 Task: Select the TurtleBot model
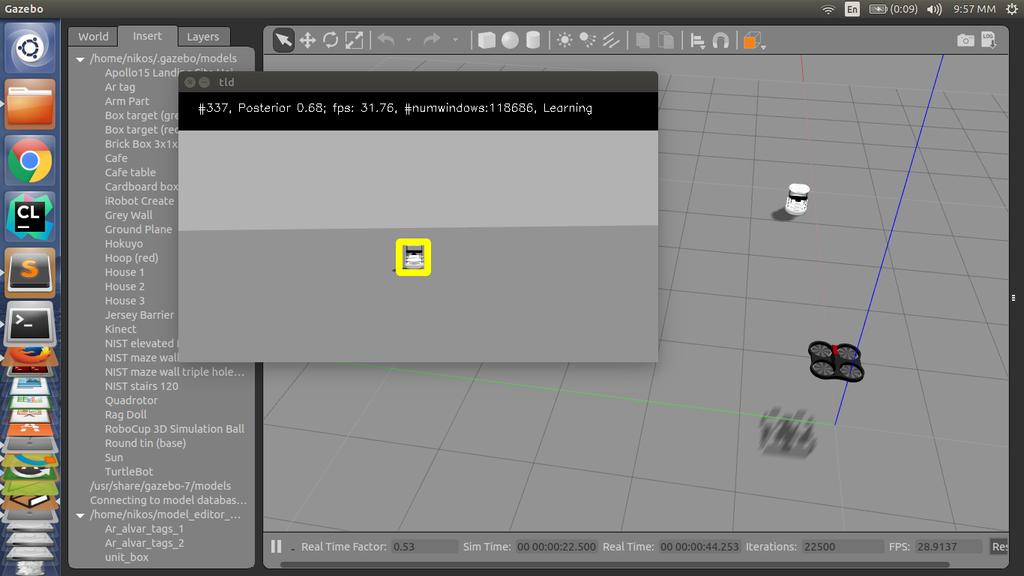coord(129,472)
